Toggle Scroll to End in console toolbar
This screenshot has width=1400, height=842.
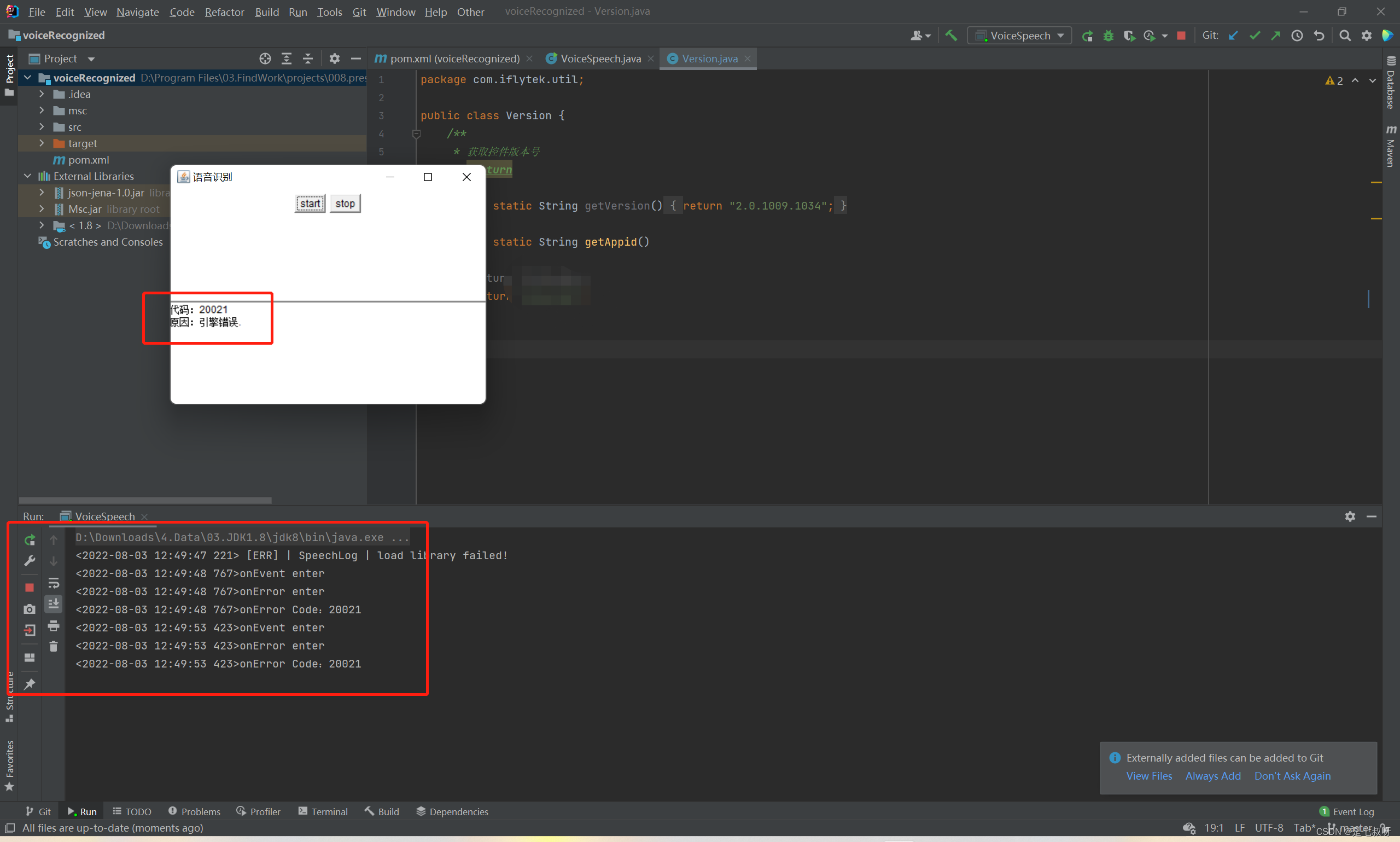(53, 603)
